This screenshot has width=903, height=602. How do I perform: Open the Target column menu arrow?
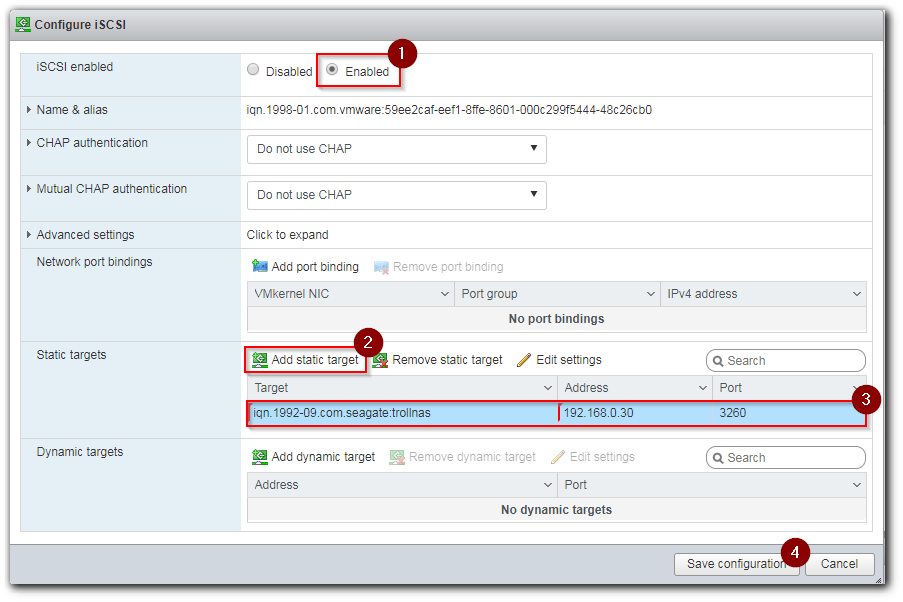point(548,388)
